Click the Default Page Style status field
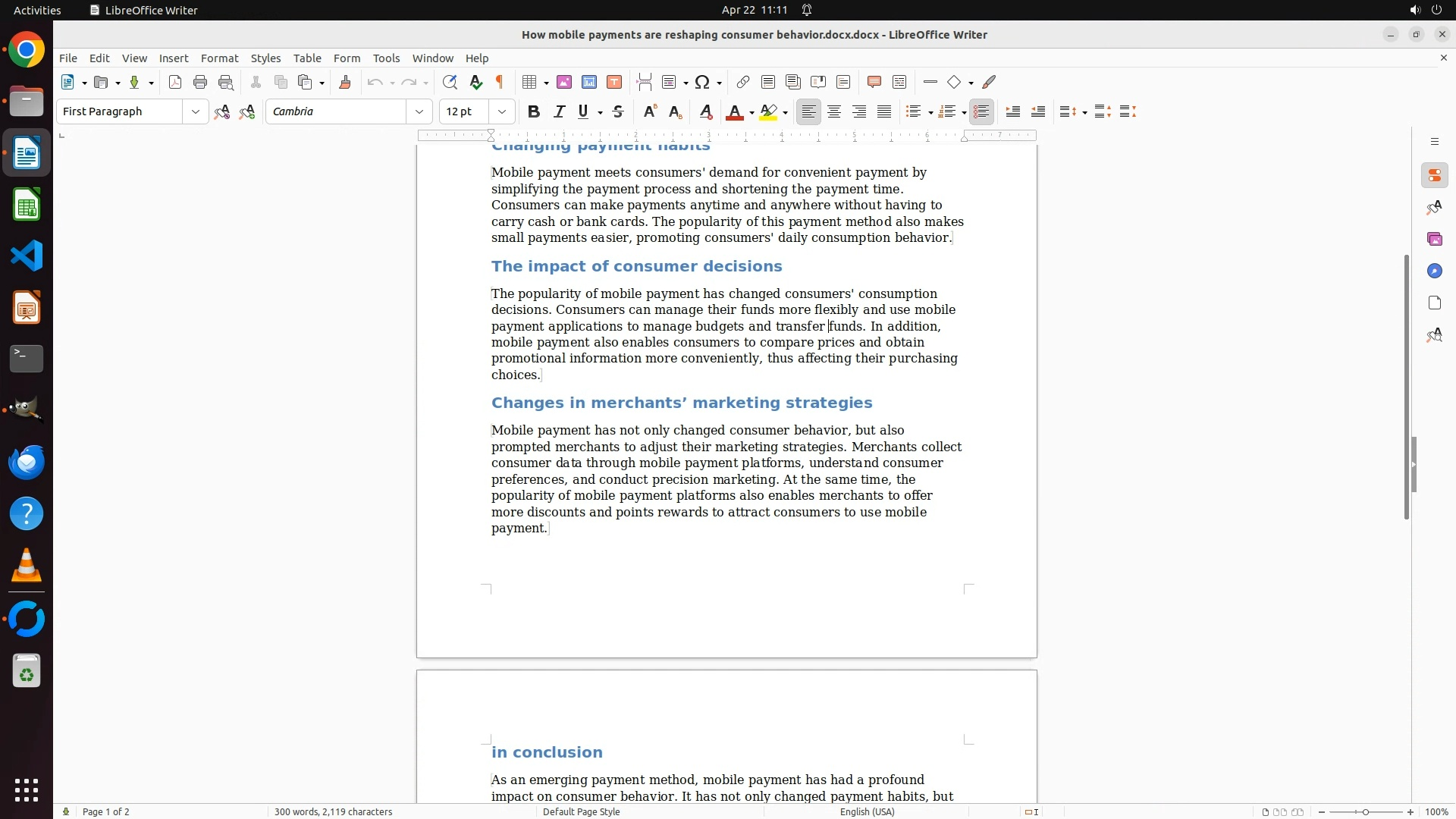This screenshot has width=1456, height=819. pyautogui.click(x=581, y=812)
